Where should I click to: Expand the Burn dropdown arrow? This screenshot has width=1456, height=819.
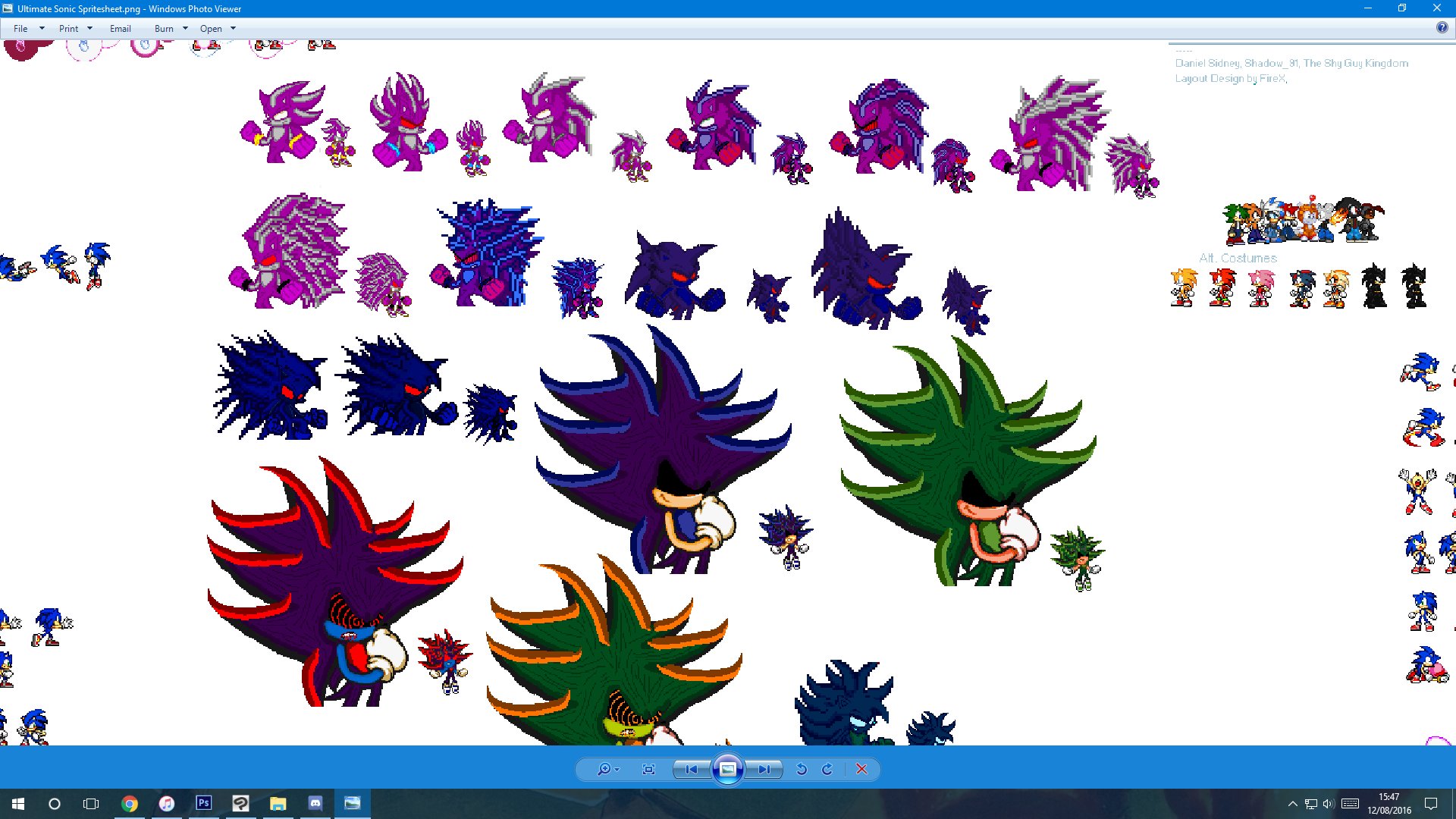(185, 29)
